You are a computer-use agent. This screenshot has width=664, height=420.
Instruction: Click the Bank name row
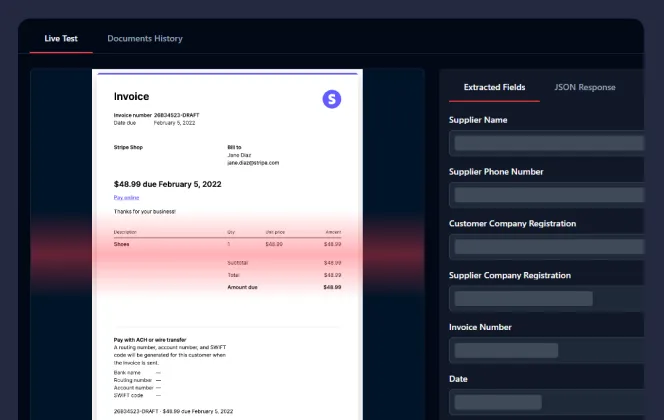point(137,373)
